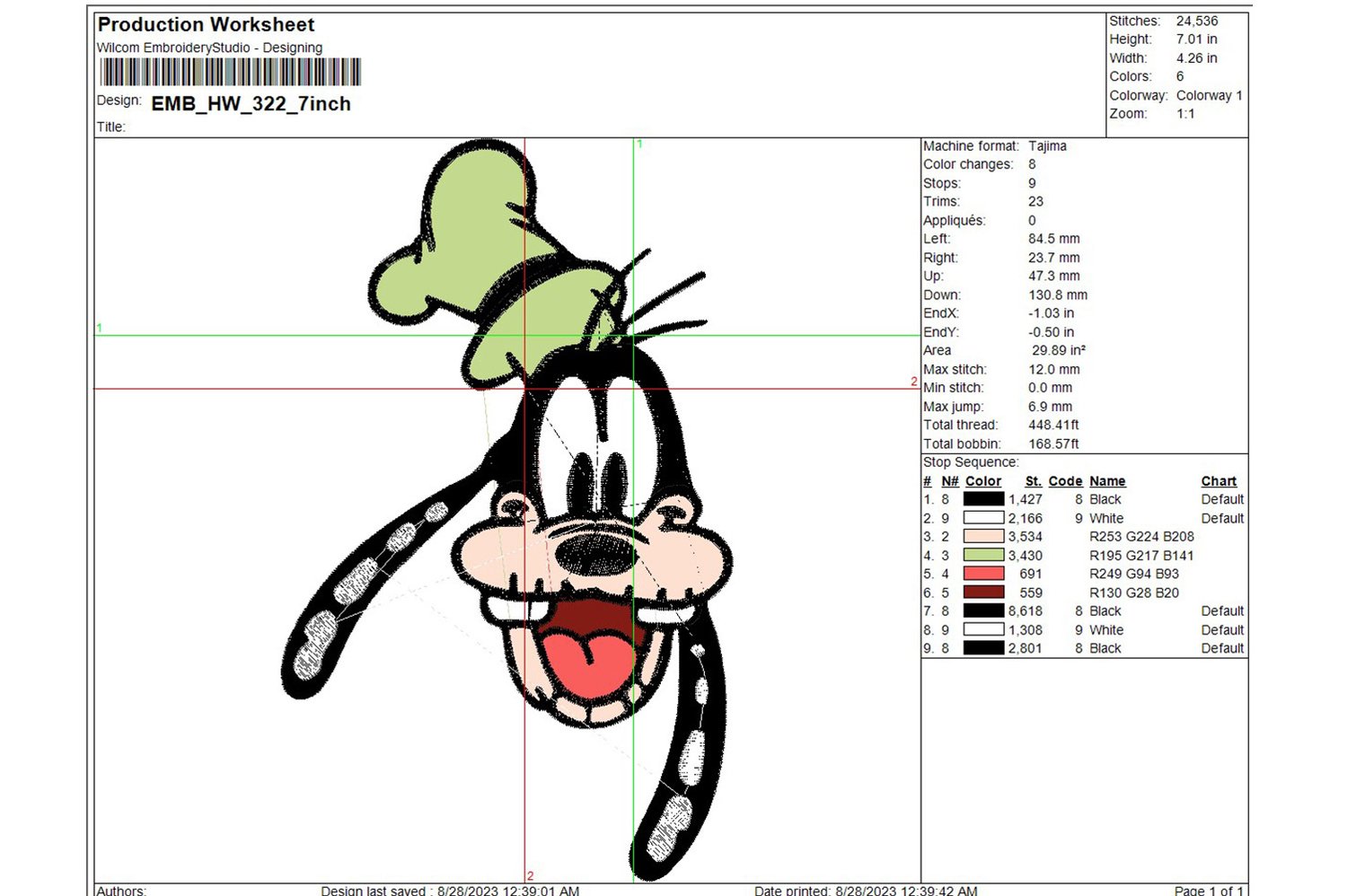Click the thread name "R130 G28 B20"
This screenshot has height=896, width=1347.
point(1134,593)
